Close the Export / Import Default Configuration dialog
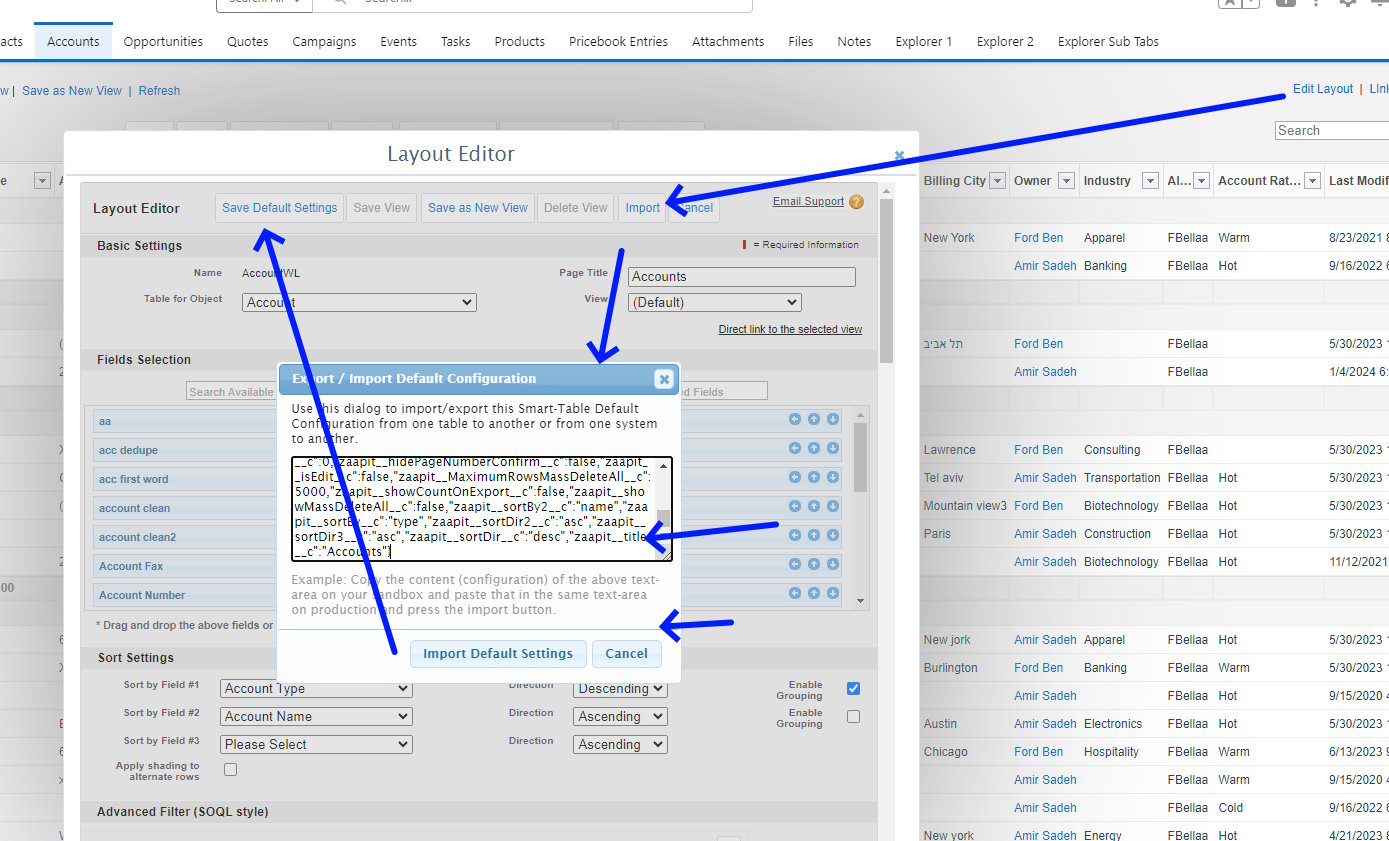The width and height of the screenshot is (1389, 841). tap(663, 379)
